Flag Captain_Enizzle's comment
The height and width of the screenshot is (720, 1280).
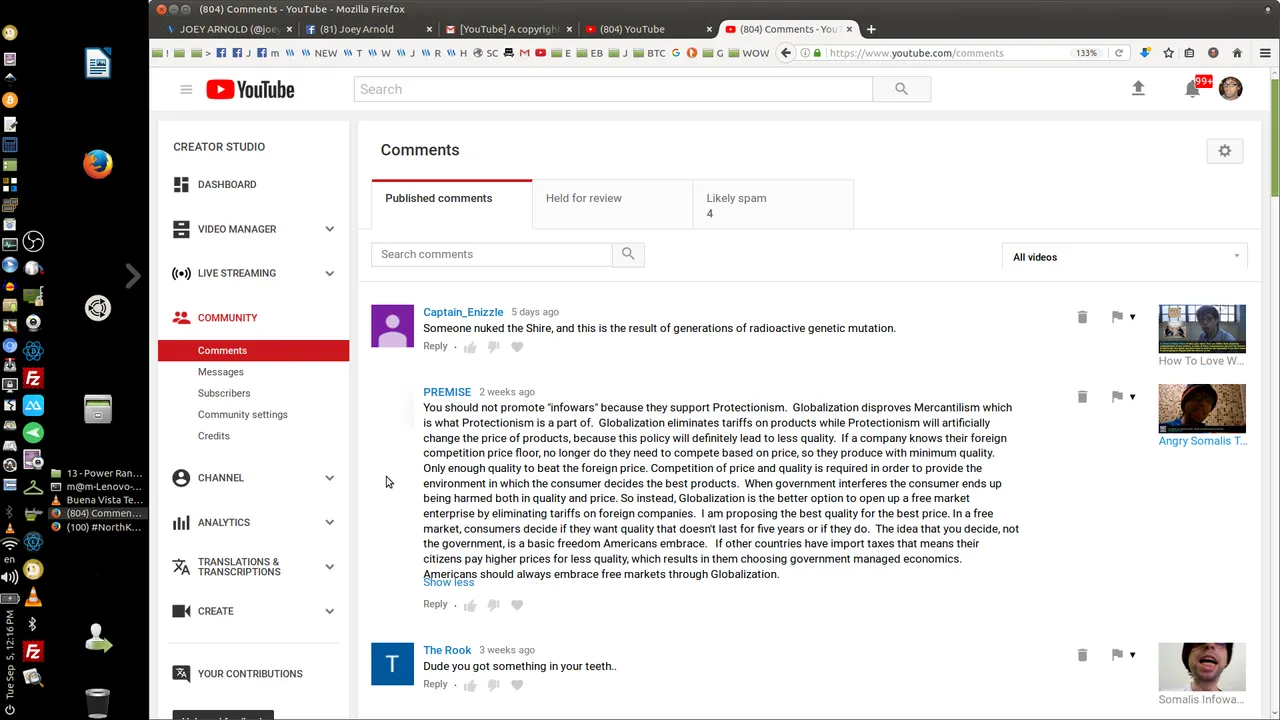[1117, 317]
